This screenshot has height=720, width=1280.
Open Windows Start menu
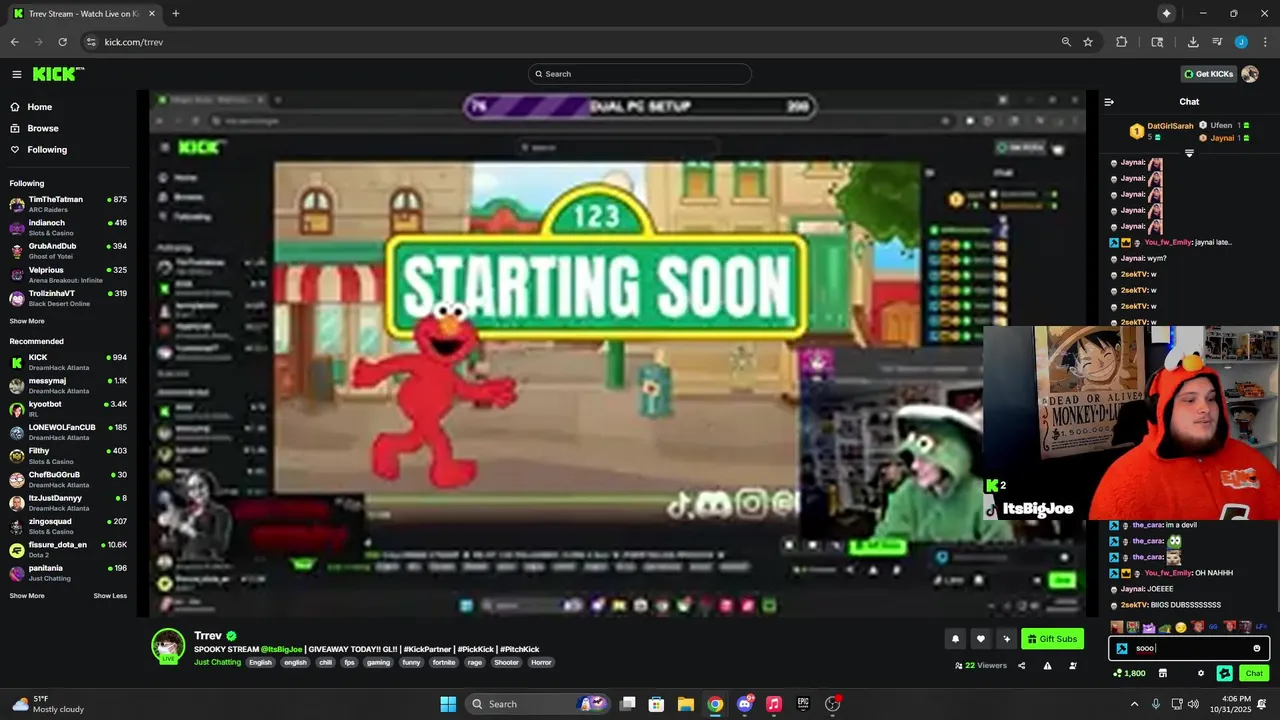tap(448, 704)
